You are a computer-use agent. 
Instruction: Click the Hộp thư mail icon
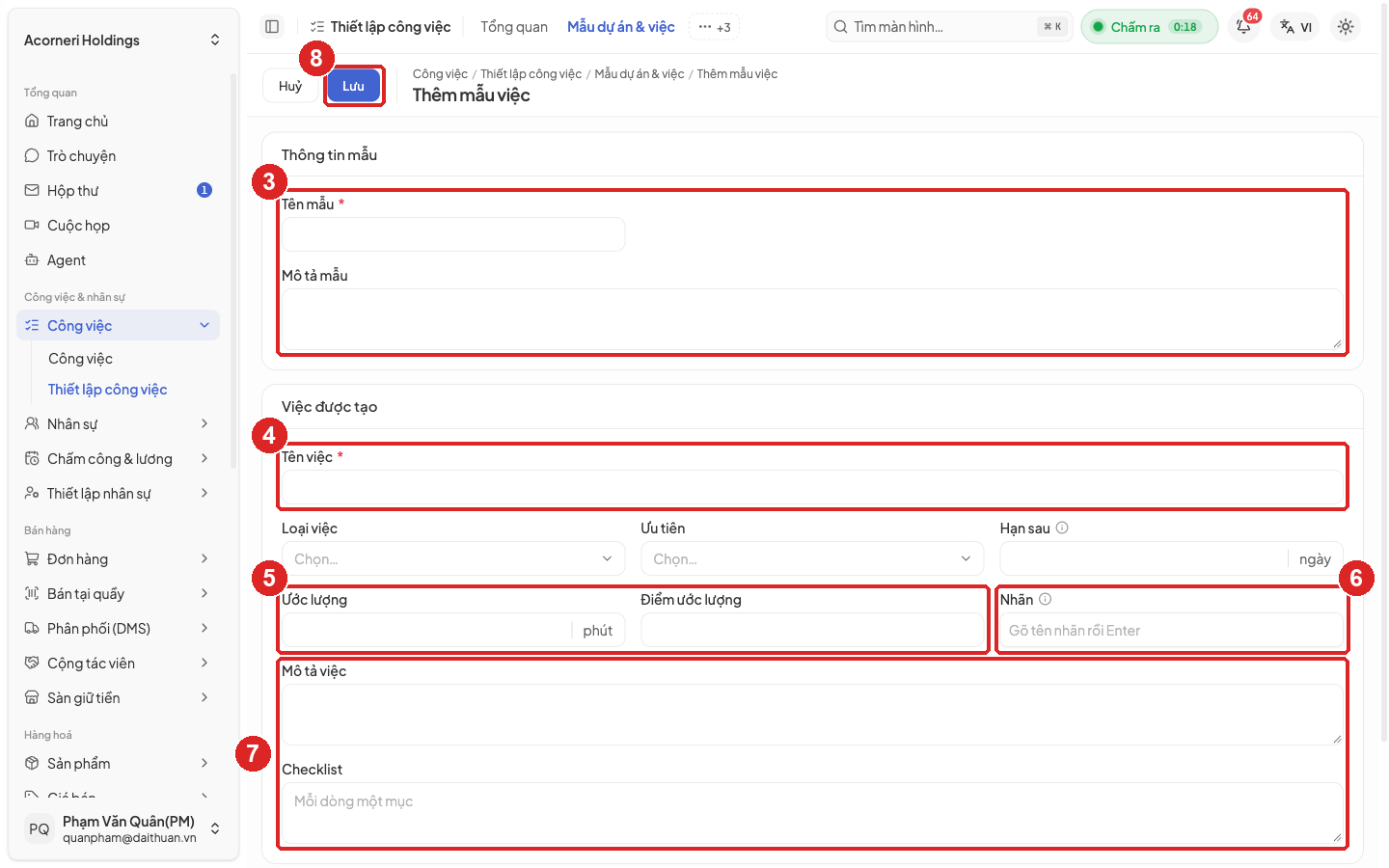32,191
